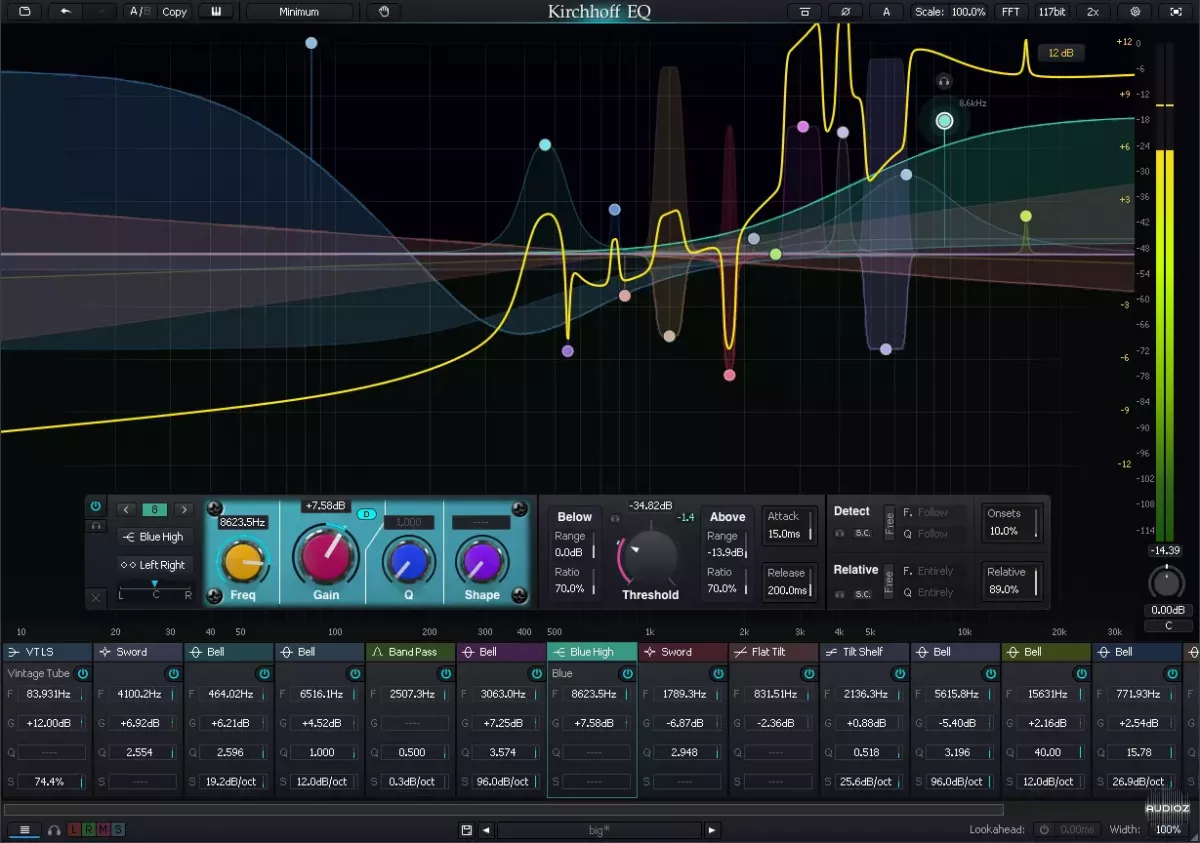Click the fullscreen icon at top right
This screenshot has height=843, width=1200.
(x=1175, y=12)
